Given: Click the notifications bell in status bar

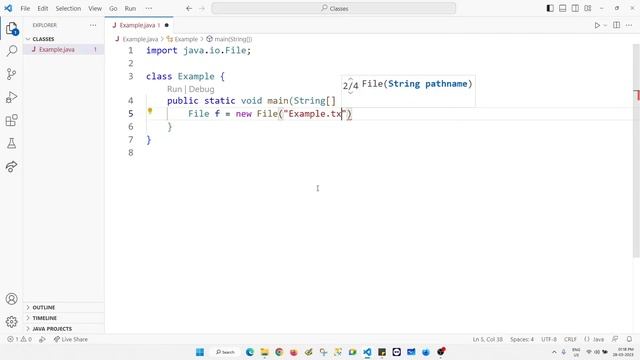Looking at the screenshot, I should click(x=629, y=339).
